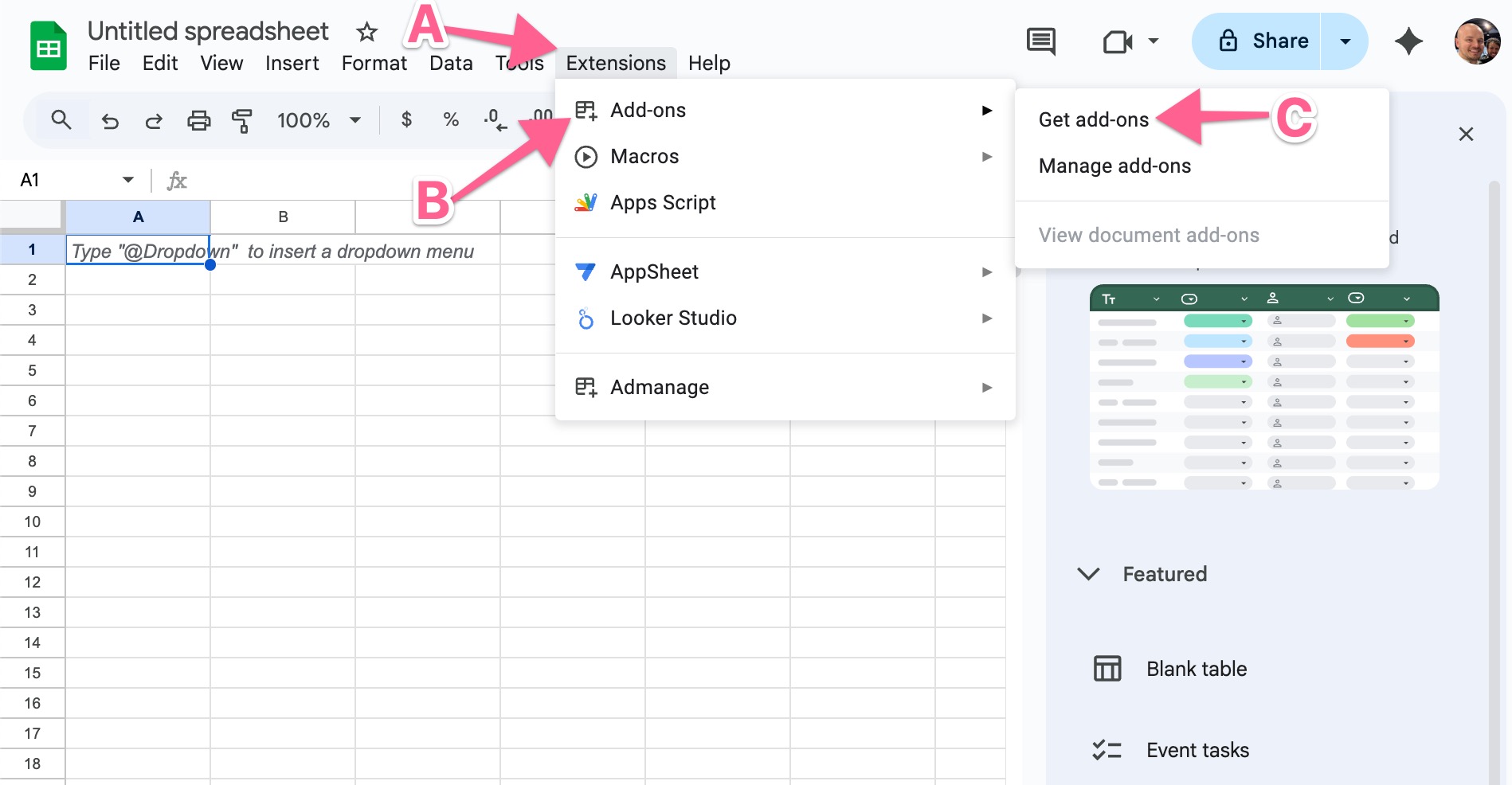The width and height of the screenshot is (1512, 785).
Task: Click the Share button
Action: [x=1263, y=41]
